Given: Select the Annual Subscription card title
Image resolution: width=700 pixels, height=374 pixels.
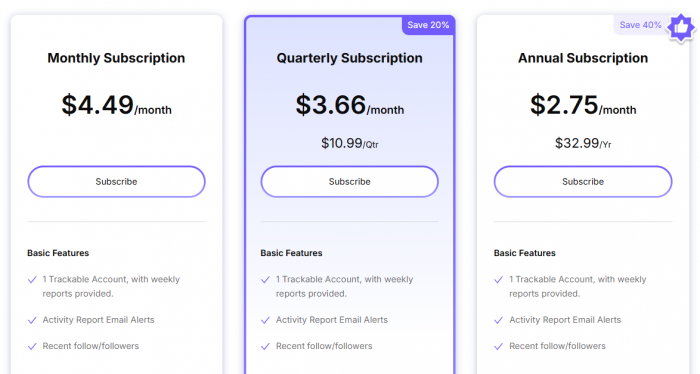Looking at the screenshot, I should click(583, 58).
